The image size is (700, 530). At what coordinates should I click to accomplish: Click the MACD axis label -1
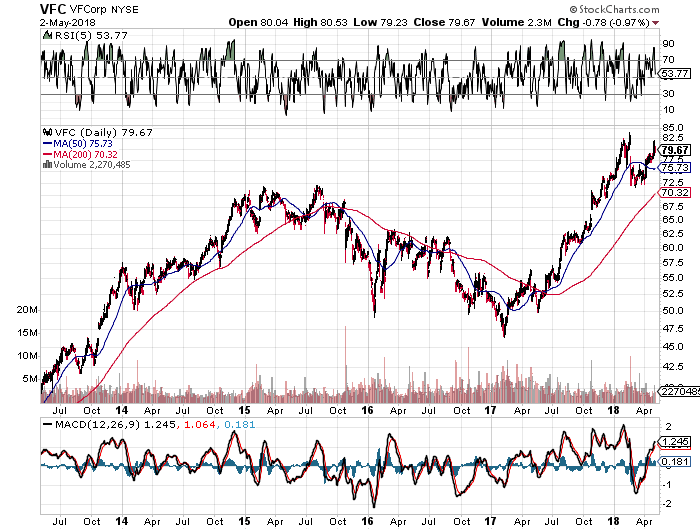pyautogui.click(x=668, y=484)
